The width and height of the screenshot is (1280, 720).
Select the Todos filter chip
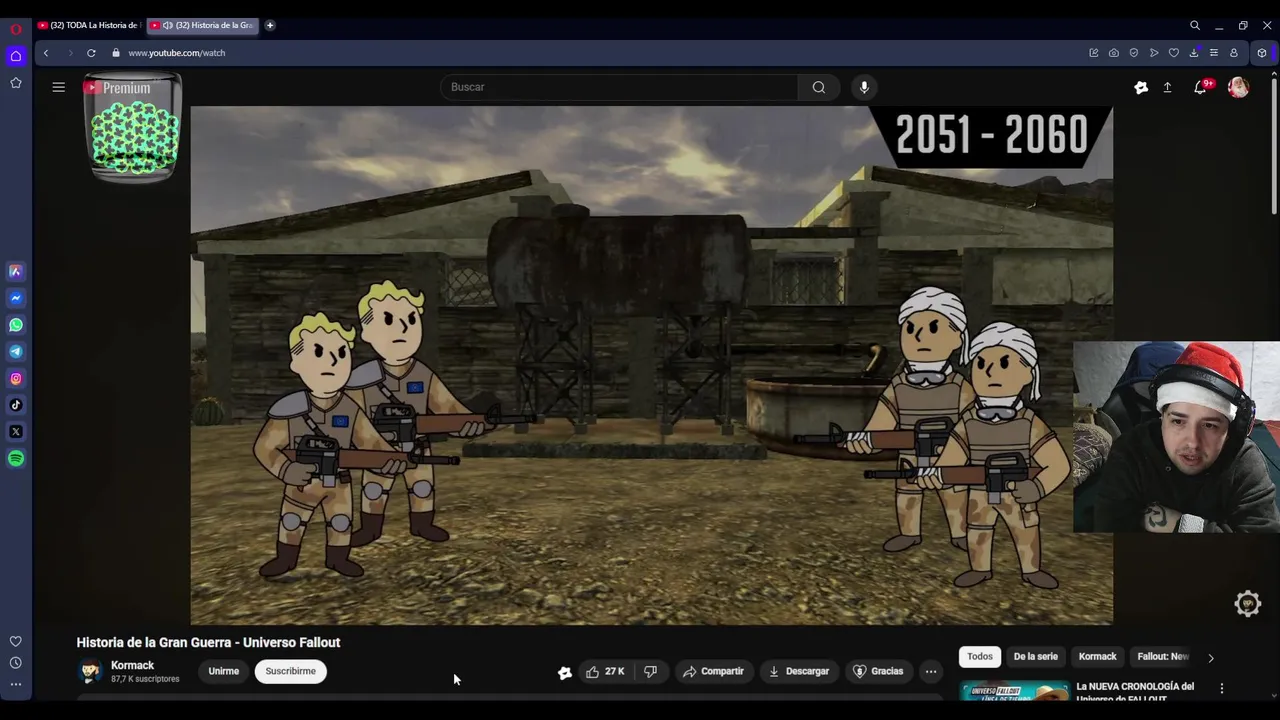tap(980, 656)
